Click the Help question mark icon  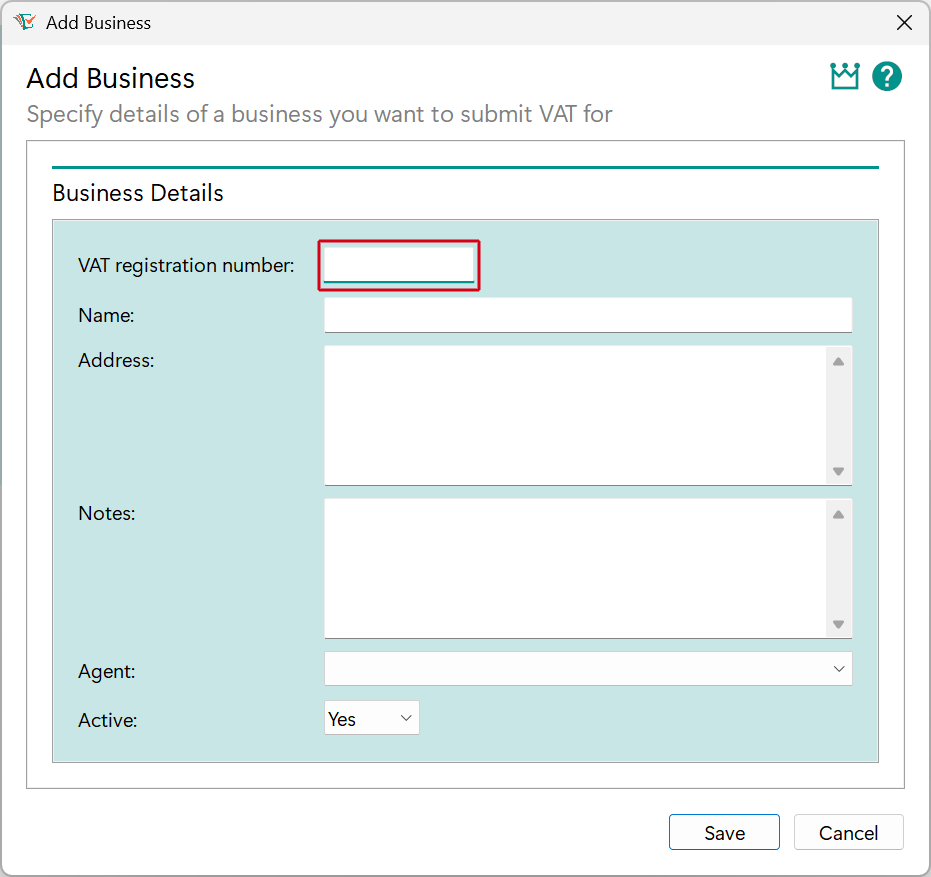click(x=887, y=76)
